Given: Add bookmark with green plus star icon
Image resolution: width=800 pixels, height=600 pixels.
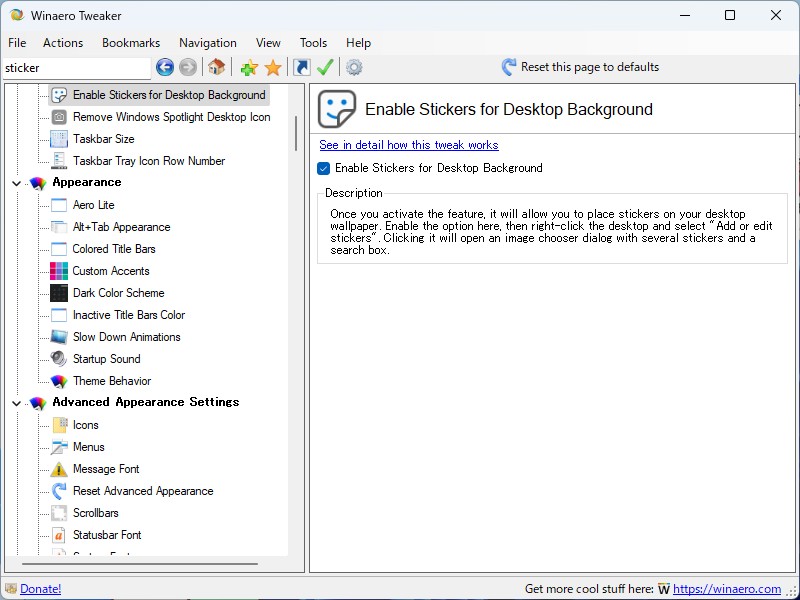Looking at the screenshot, I should pyautogui.click(x=249, y=67).
